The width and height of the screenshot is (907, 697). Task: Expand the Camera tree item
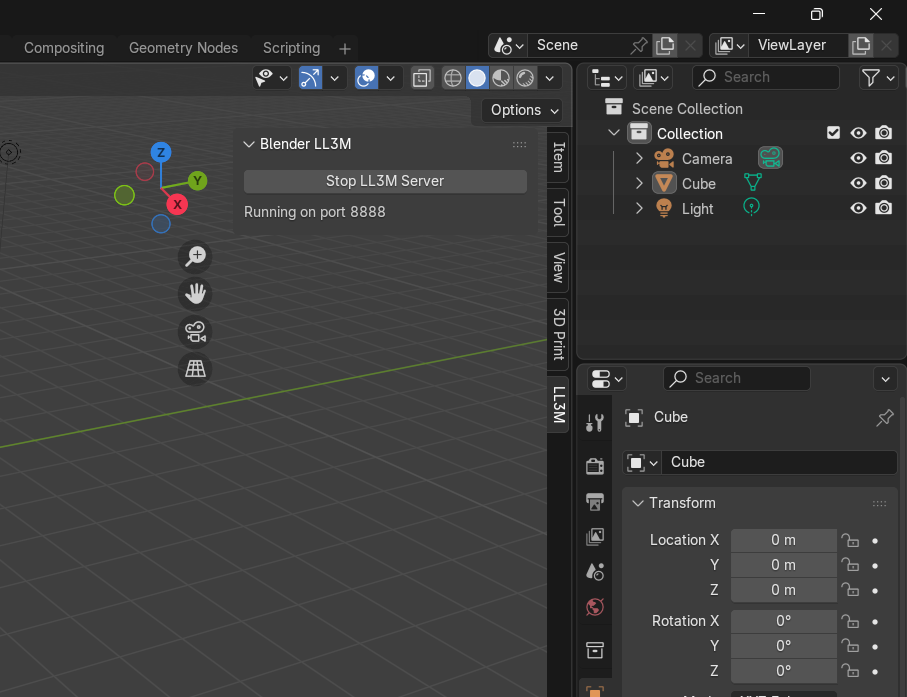click(x=640, y=158)
